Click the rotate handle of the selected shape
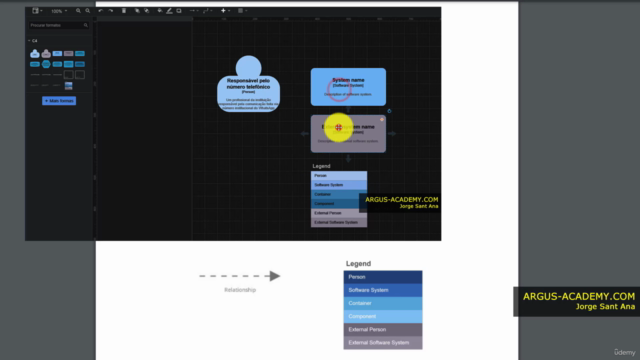The image size is (640, 360). pos(389,111)
